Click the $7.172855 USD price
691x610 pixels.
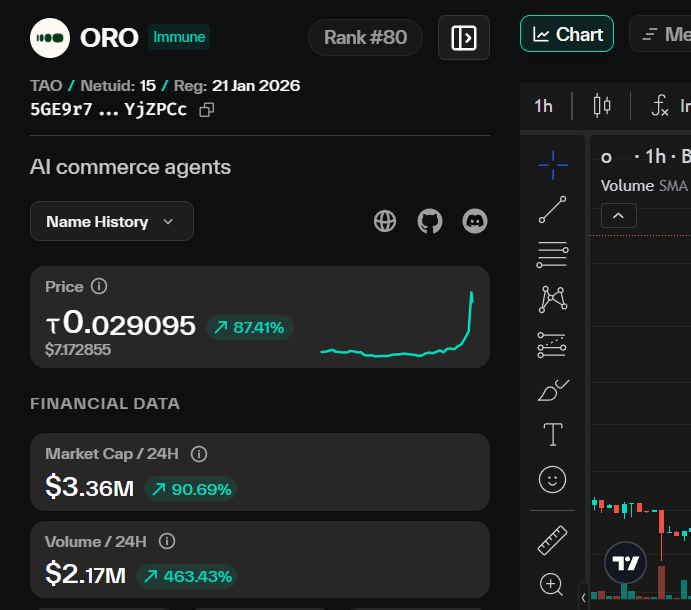pos(78,350)
